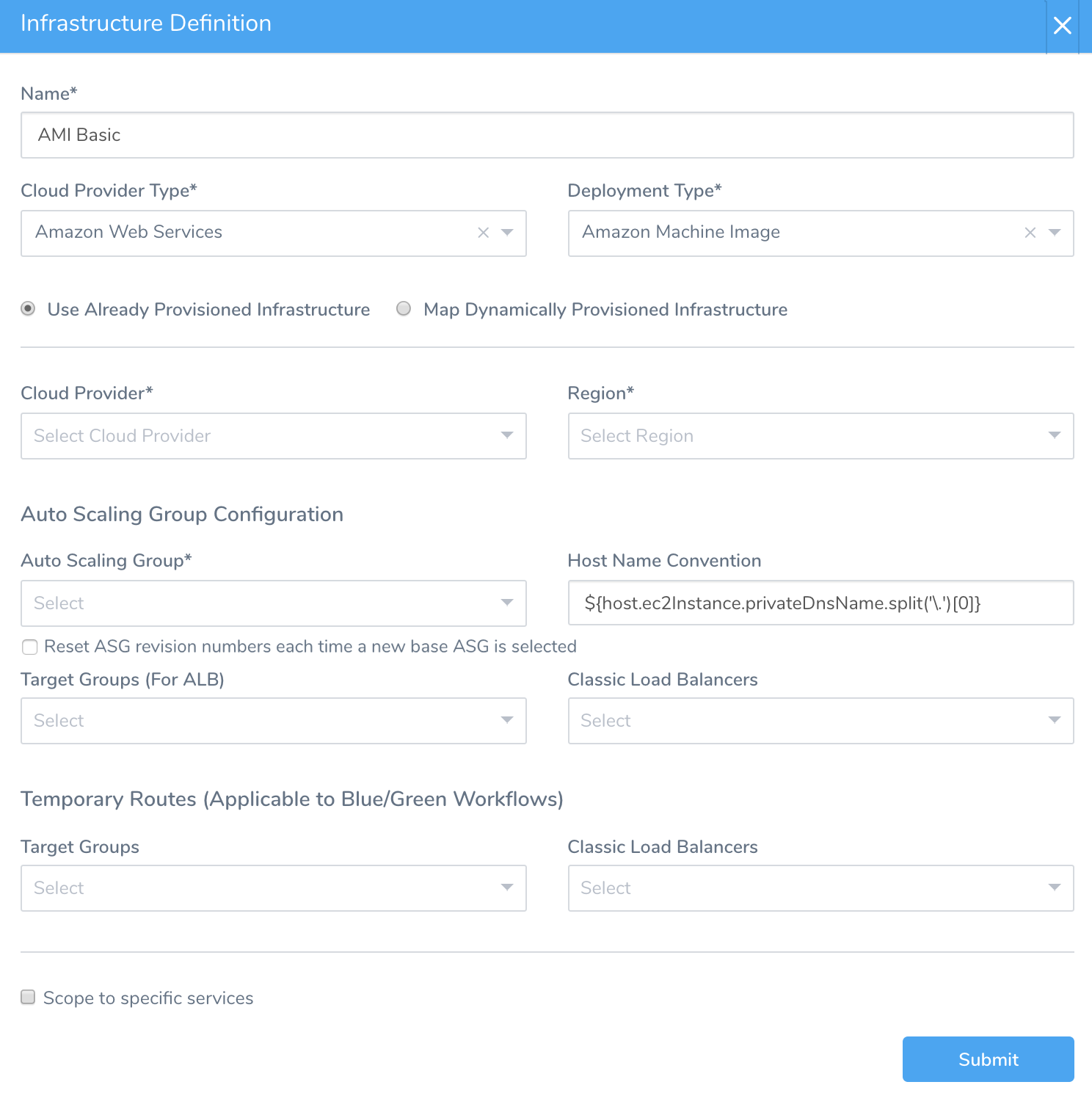Click the Submit button
Viewport: 1092px width, 1104px height.
[988, 1059]
